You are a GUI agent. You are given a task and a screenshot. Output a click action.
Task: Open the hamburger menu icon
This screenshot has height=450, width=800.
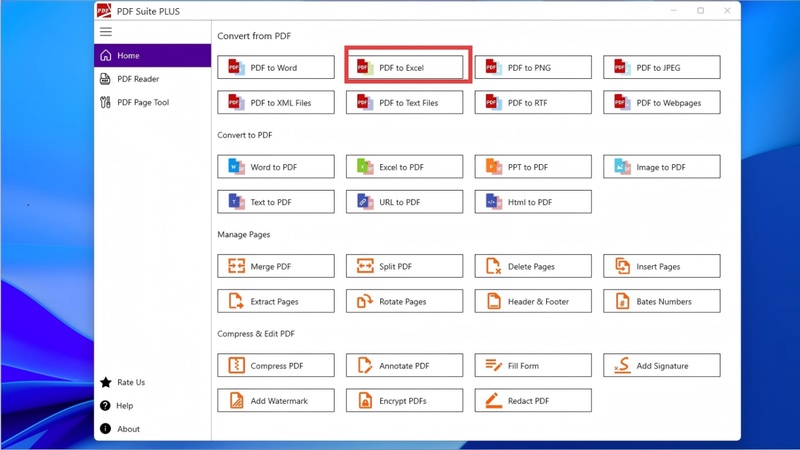click(x=106, y=32)
